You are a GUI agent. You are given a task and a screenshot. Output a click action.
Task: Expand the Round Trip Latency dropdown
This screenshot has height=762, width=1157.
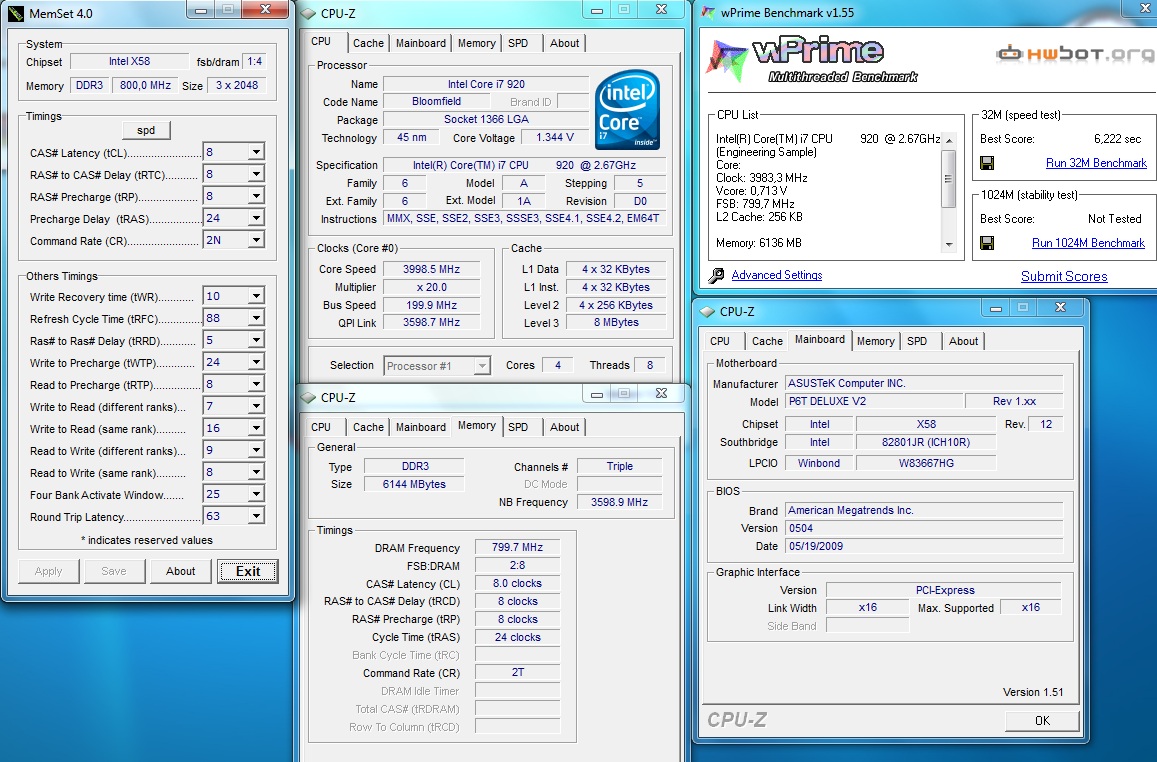point(255,516)
